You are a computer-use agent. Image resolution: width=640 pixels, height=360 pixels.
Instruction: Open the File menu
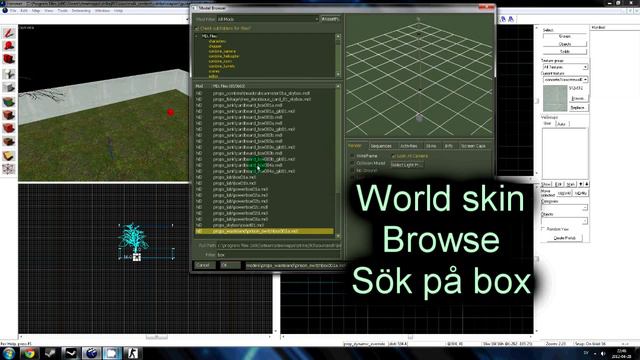(13, 11)
